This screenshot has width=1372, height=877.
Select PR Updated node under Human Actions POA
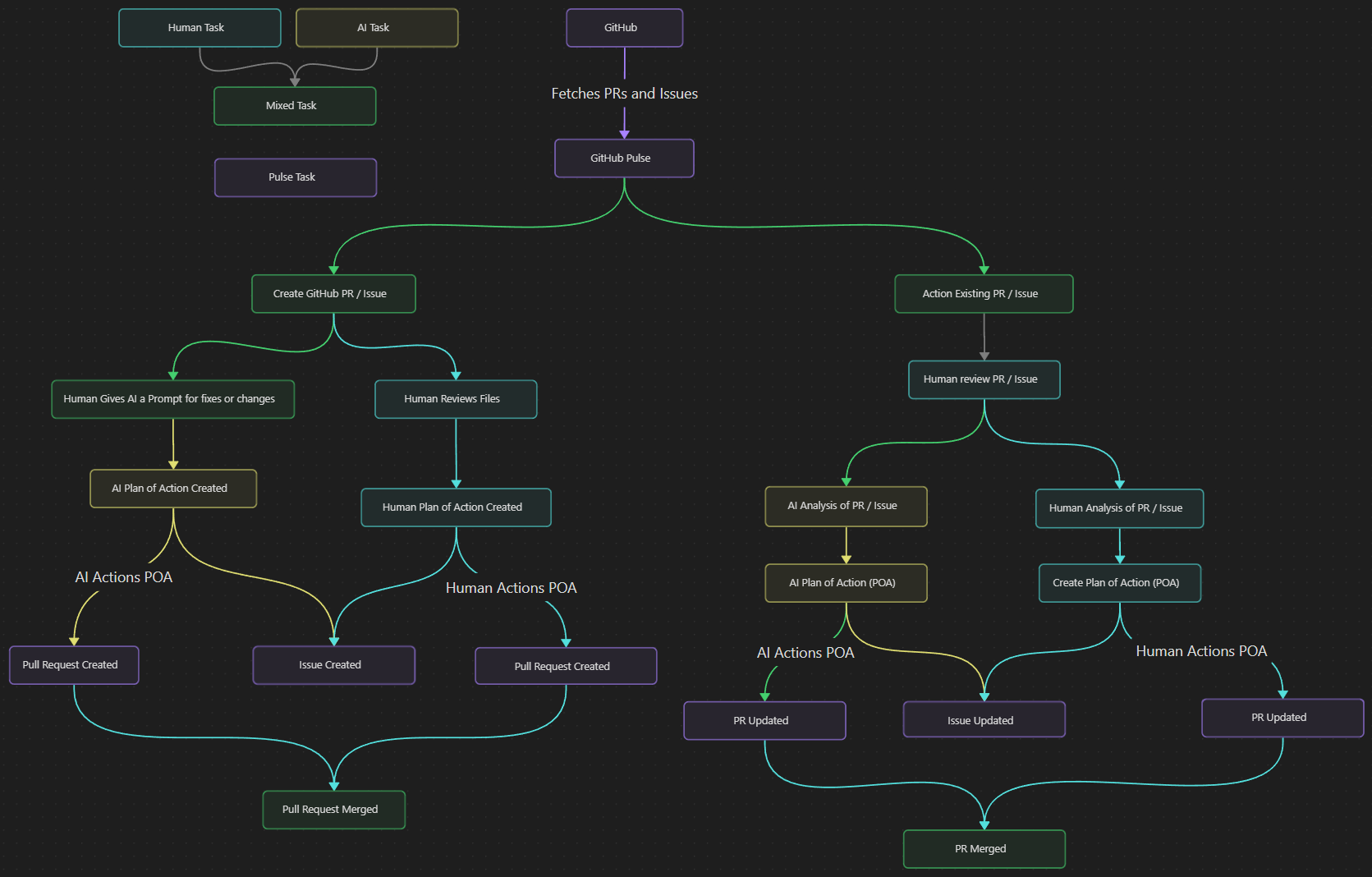[x=1283, y=718]
